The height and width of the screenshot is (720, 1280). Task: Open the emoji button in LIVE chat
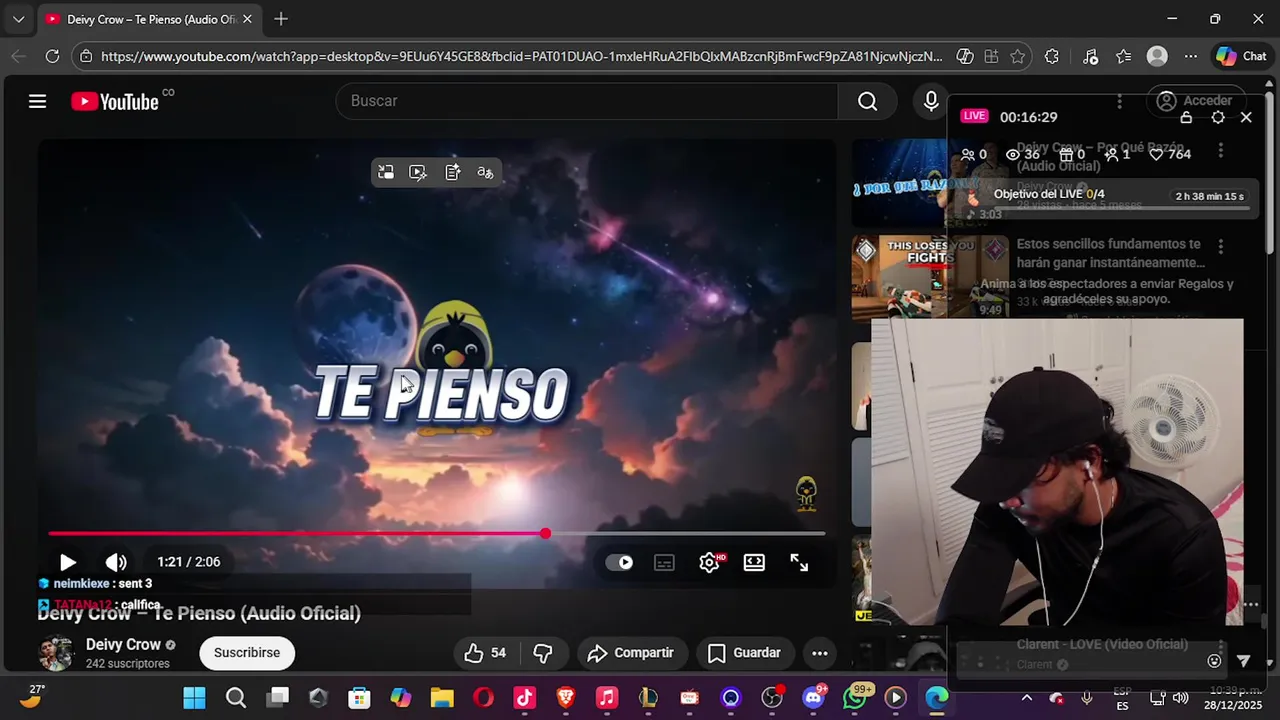[1214, 661]
